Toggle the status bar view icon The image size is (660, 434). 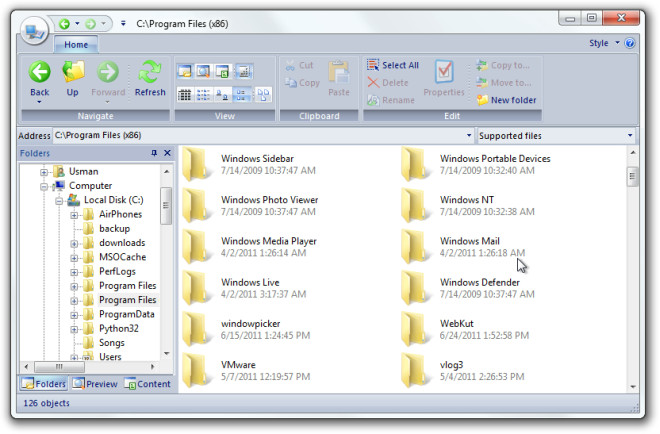[x=244, y=71]
